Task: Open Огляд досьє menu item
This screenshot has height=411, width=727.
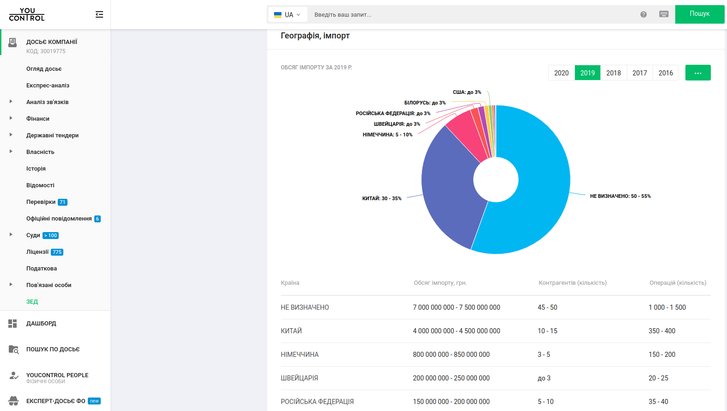Action: 44,69
